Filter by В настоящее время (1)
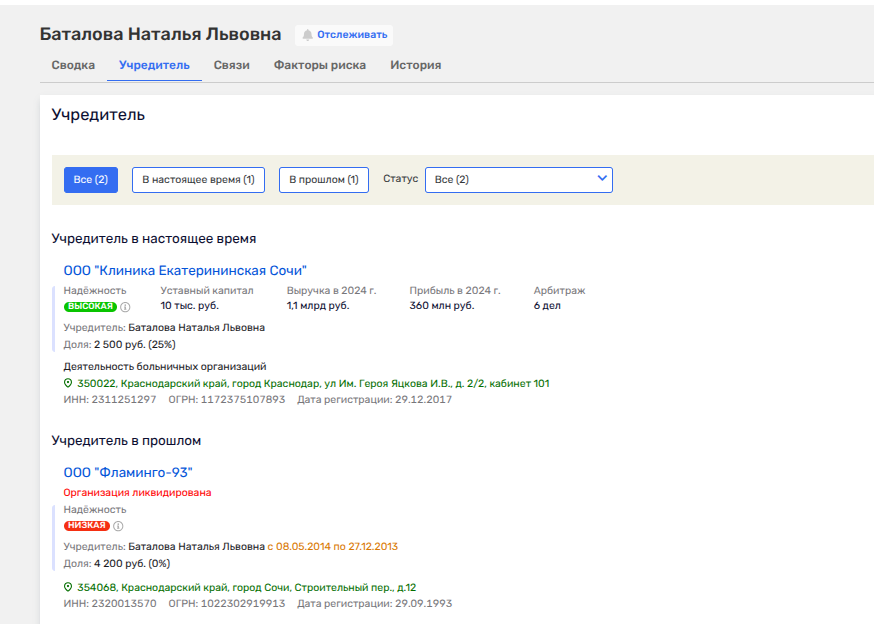 pos(198,180)
